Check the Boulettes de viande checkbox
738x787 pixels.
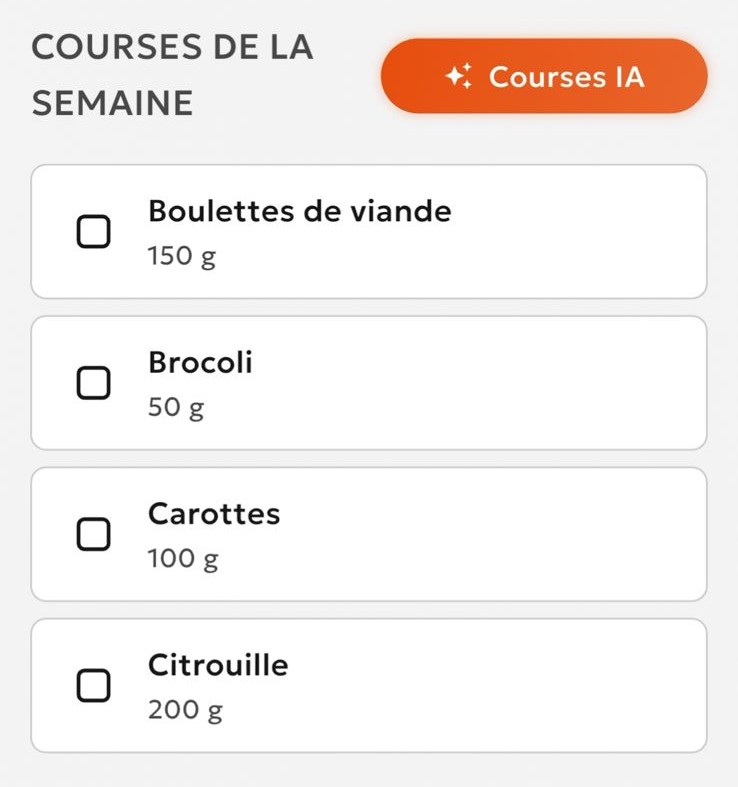[94, 232]
